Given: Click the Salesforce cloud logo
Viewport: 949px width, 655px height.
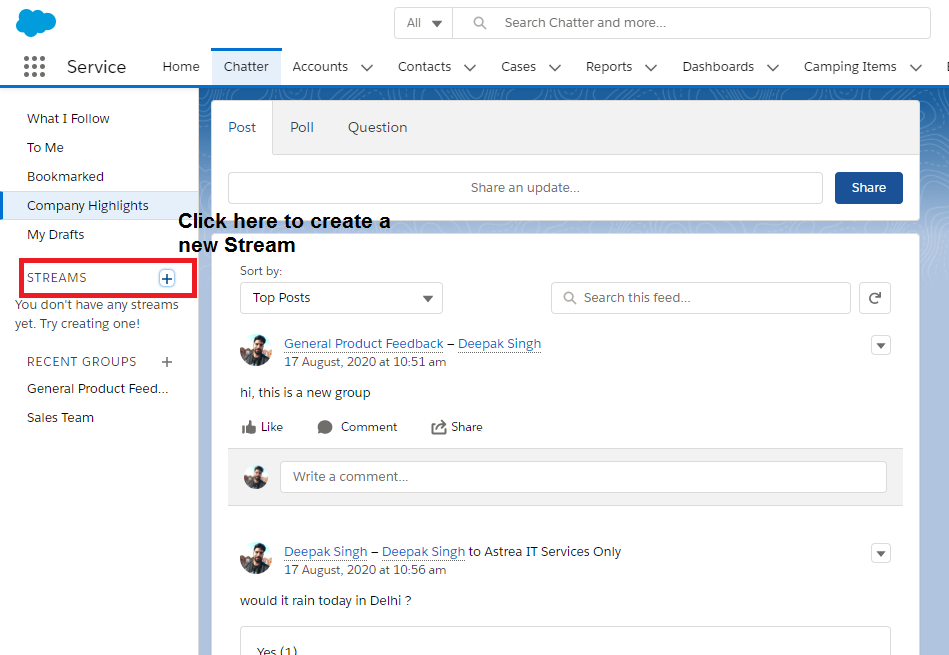Looking at the screenshot, I should [x=36, y=22].
